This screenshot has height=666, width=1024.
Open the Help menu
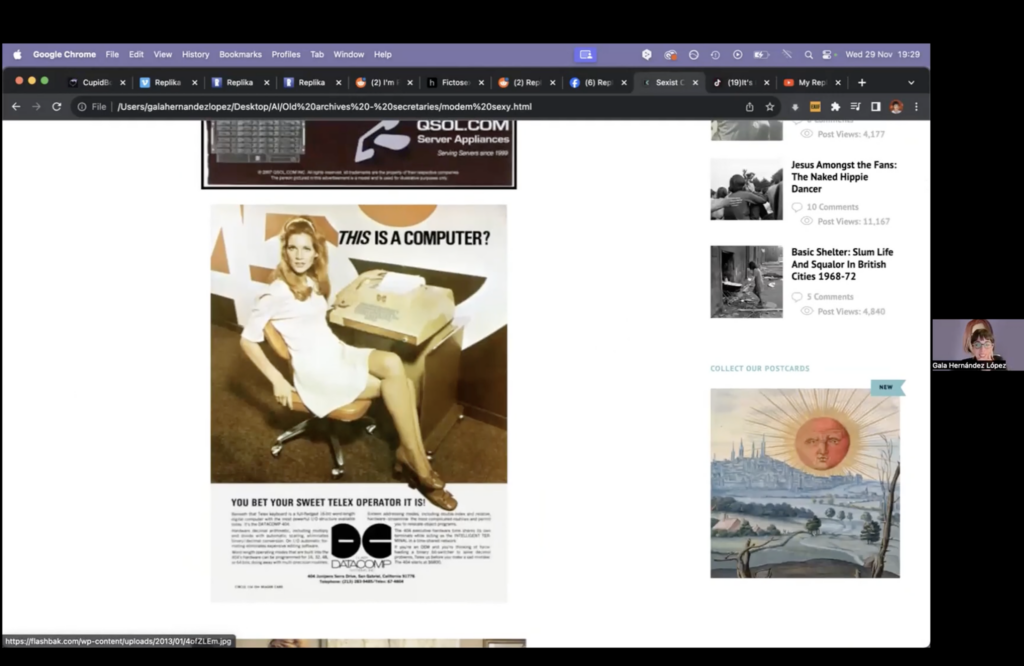pos(383,55)
